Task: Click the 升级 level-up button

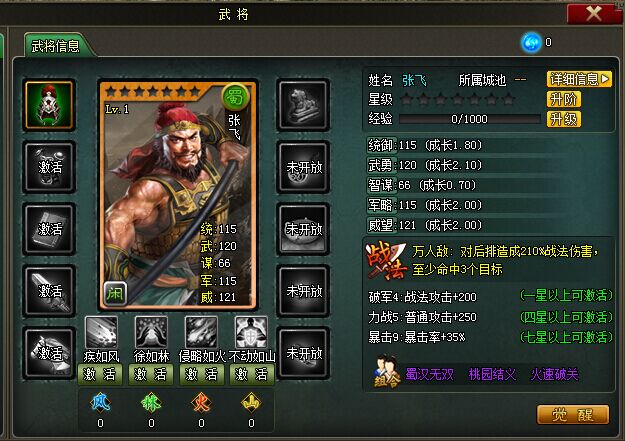Action: [x=564, y=119]
